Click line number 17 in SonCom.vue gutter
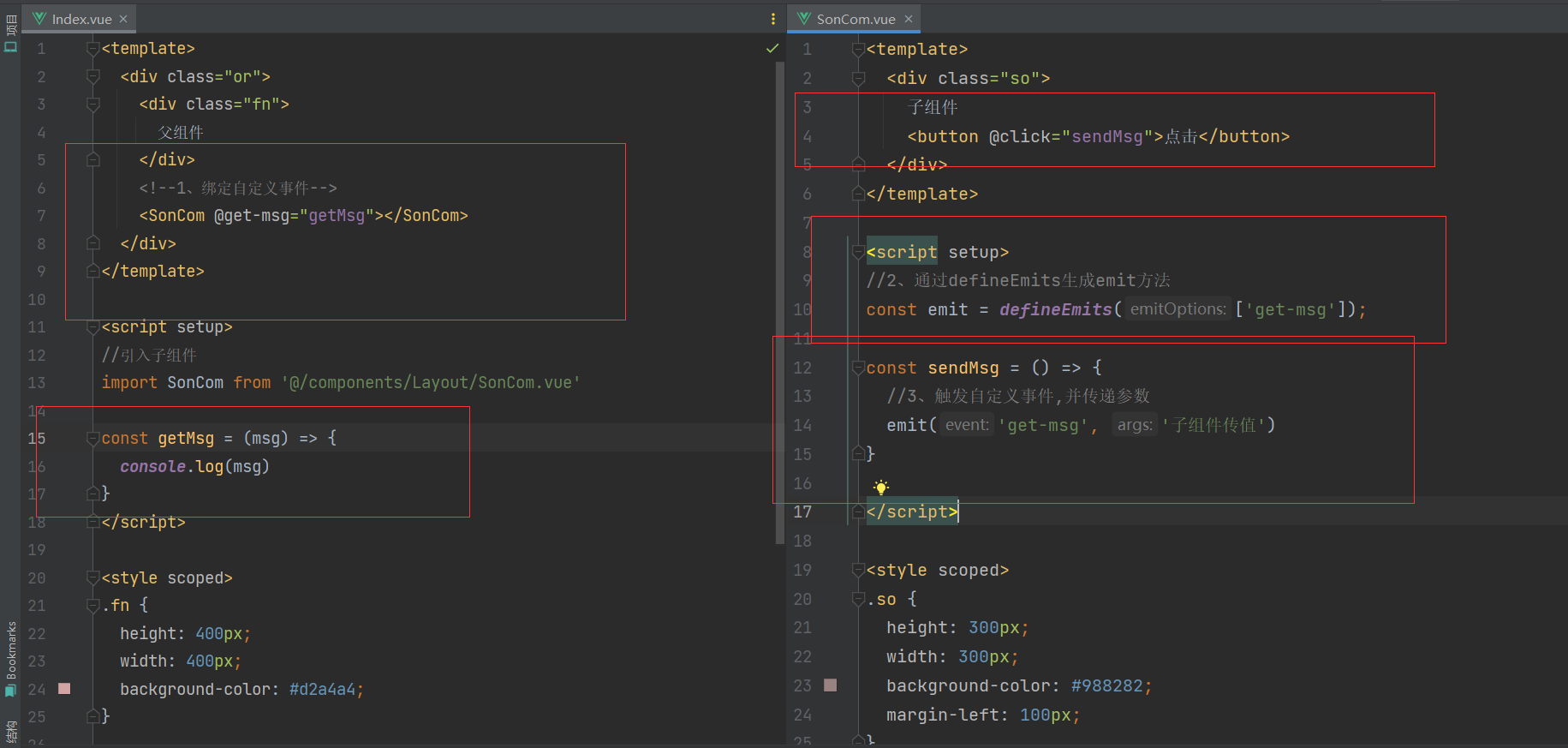The width and height of the screenshot is (1568, 748). (x=802, y=512)
